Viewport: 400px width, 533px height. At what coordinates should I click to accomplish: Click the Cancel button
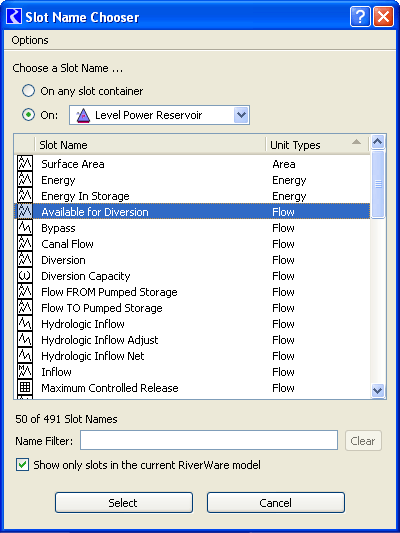tap(276, 502)
